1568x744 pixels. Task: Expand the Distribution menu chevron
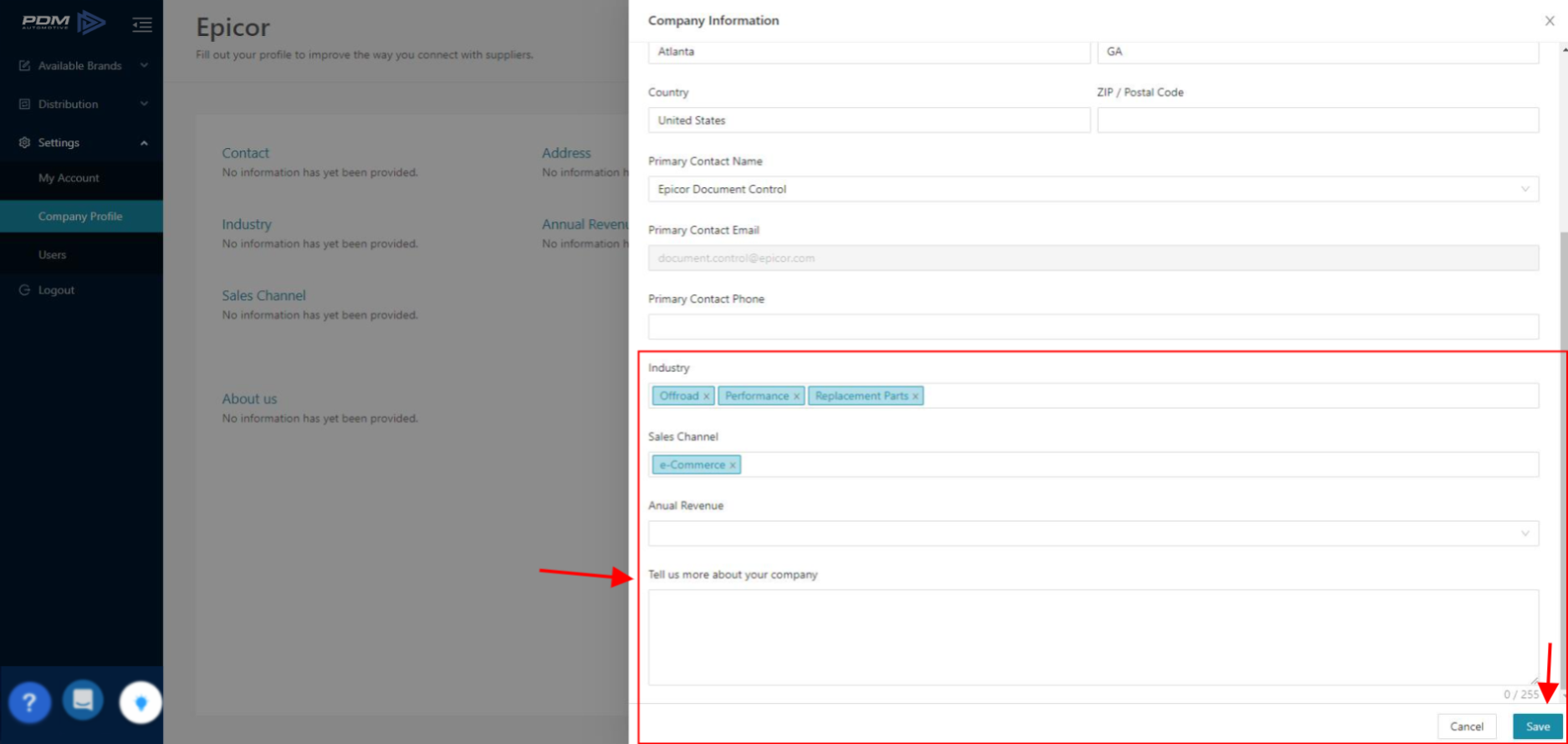[144, 104]
